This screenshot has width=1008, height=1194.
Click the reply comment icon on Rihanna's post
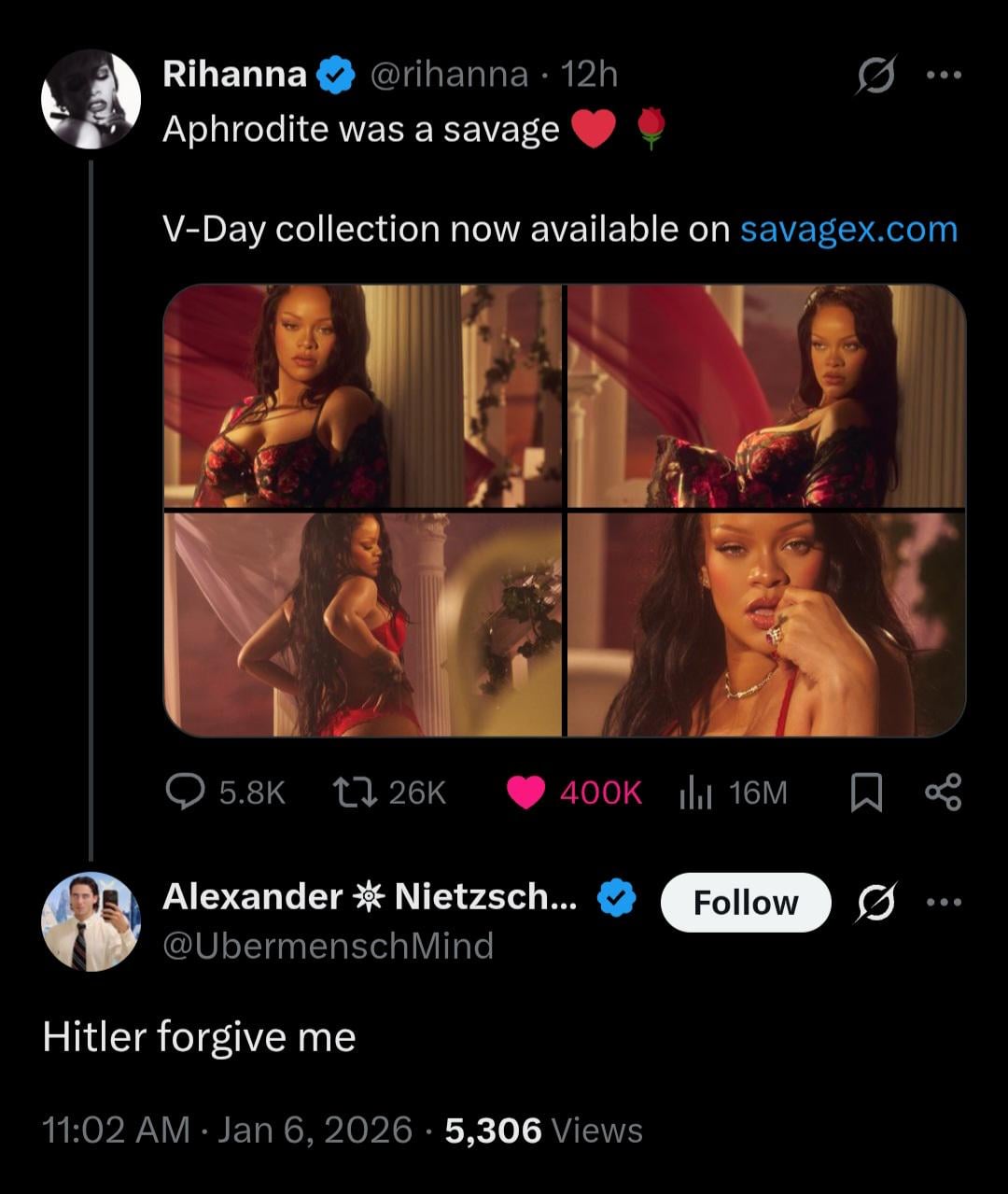pos(186,792)
